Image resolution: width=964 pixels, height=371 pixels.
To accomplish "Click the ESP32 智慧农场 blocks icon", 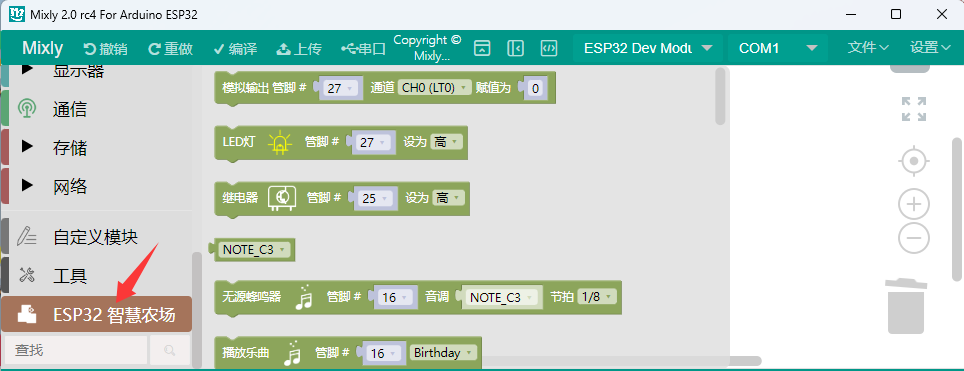I will [26, 314].
